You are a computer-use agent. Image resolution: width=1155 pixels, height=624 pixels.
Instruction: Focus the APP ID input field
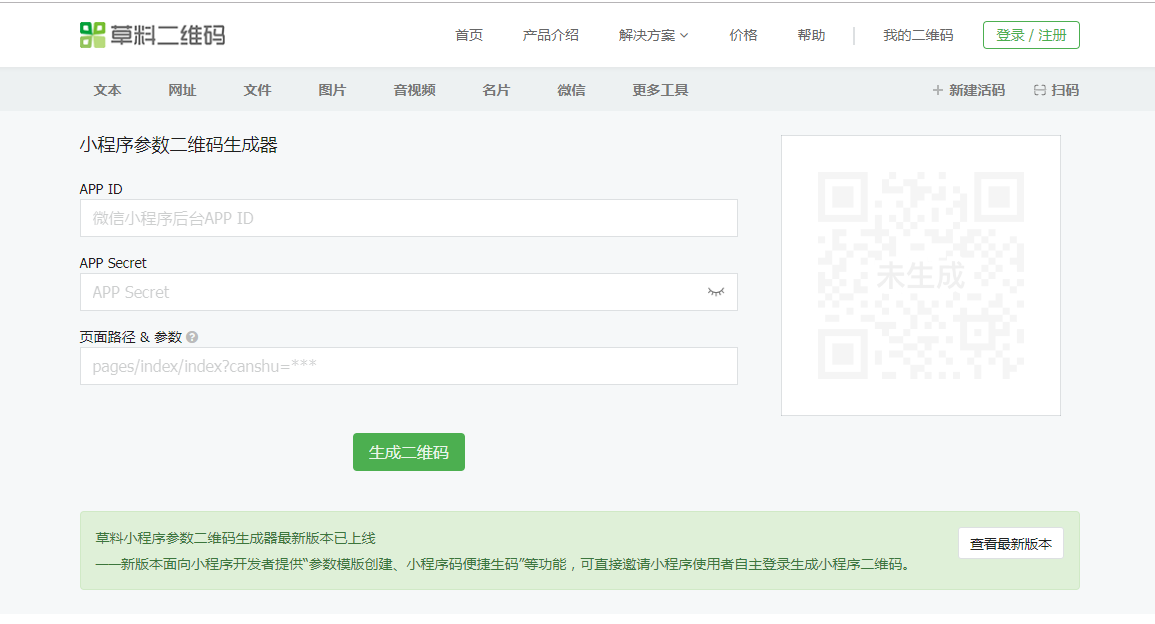(x=409, y=218)
